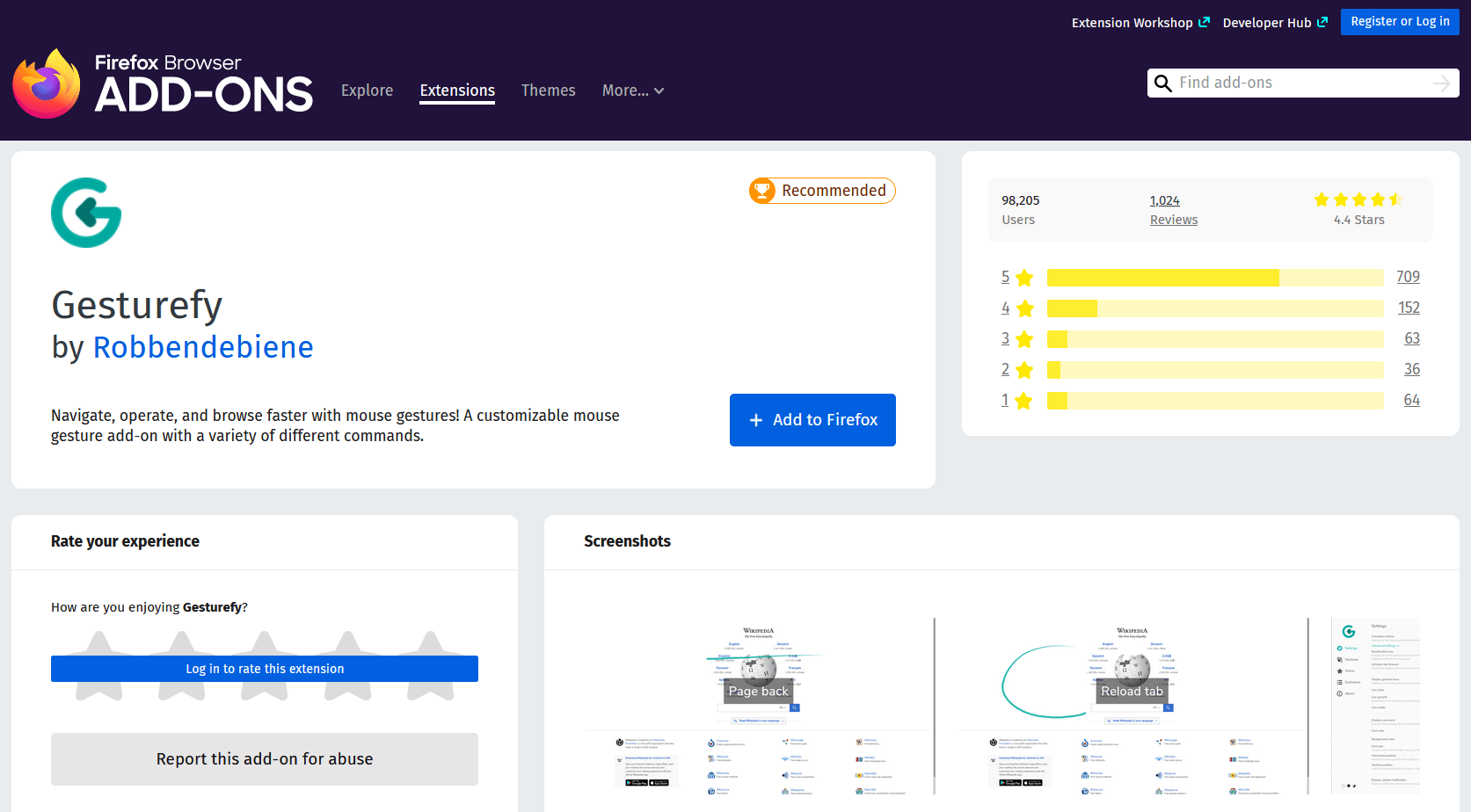Click the Firefox Browser Add-ons logo

coord(163,83)
